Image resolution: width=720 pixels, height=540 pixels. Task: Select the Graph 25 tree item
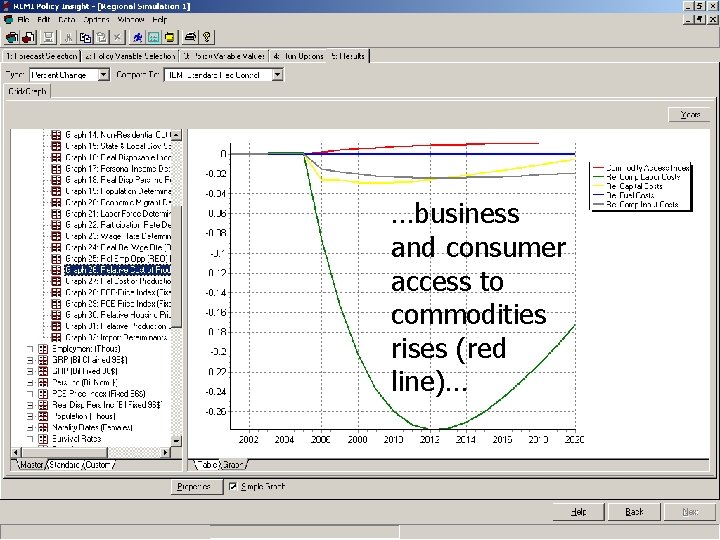[118, 259]
